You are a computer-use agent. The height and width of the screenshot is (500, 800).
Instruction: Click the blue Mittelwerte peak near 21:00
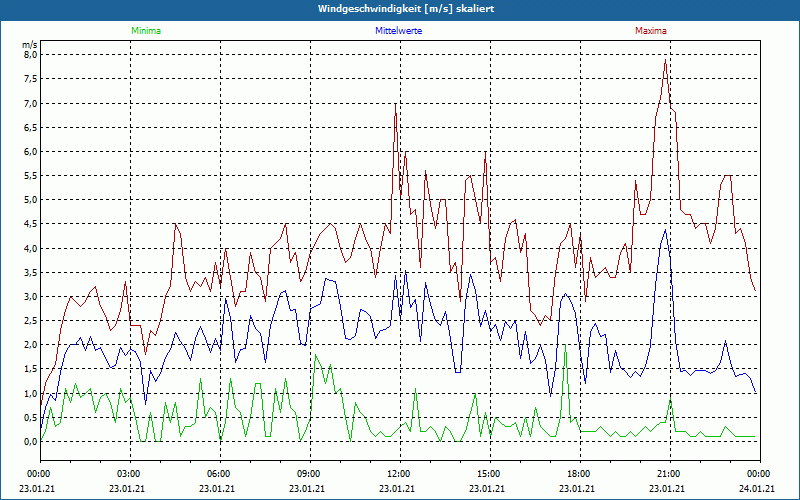coord(666,230)
